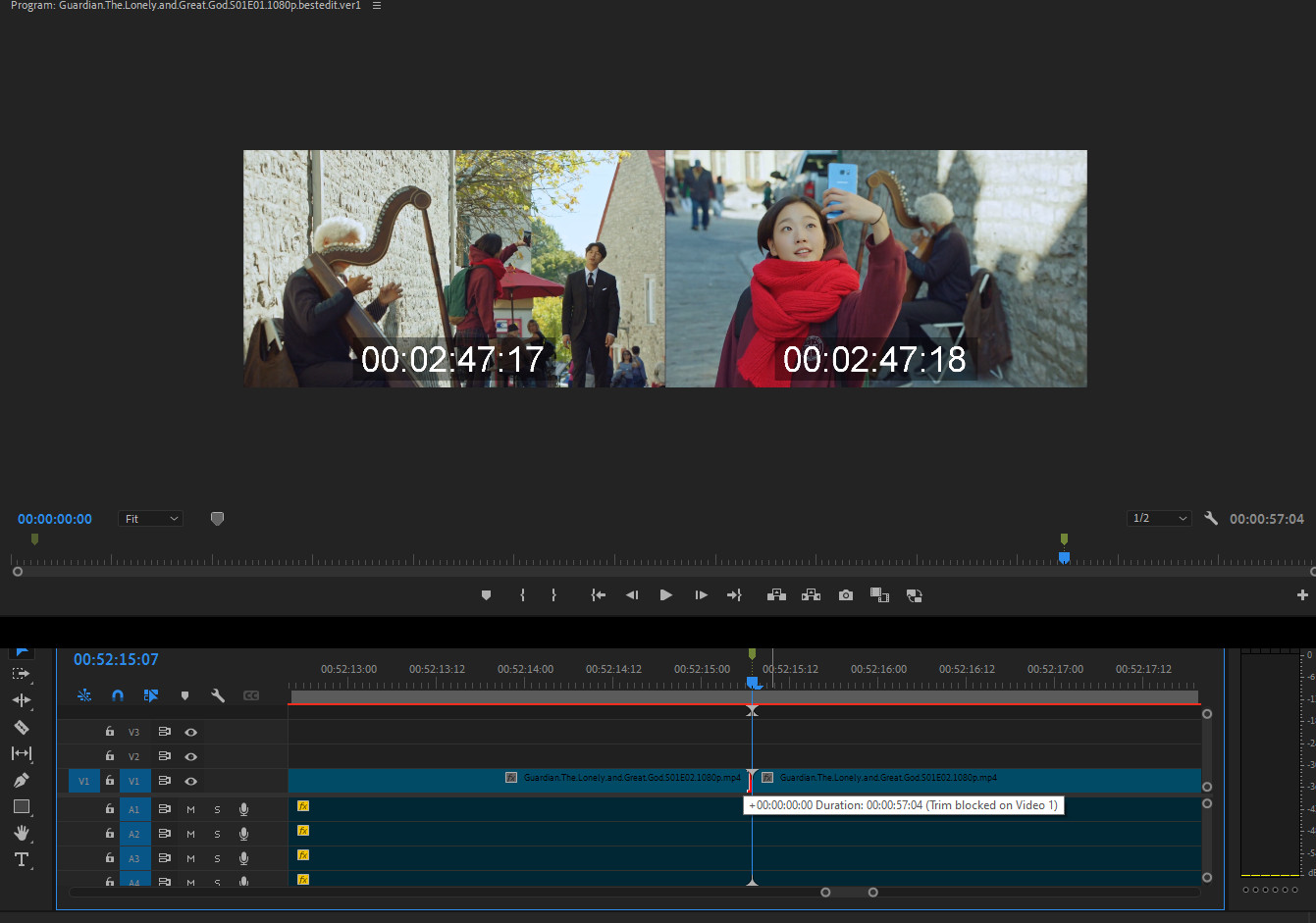Open the Program panel hamburger menu
1316x923 pixels.
tap(377, 6)
